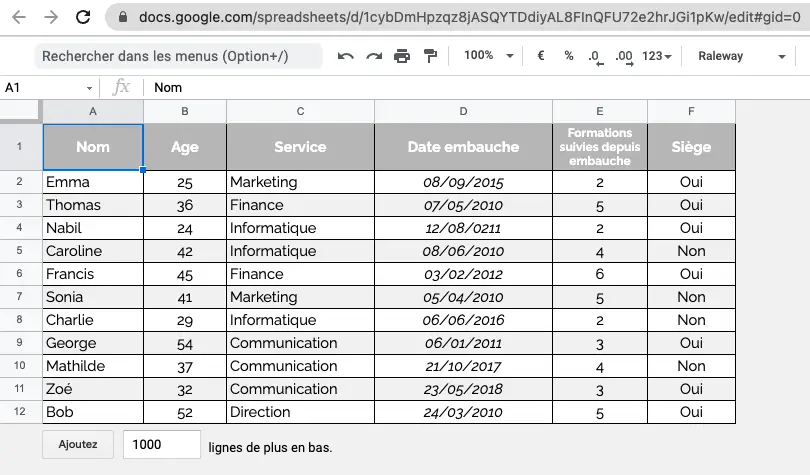The image size is (810, 475).
Task: Select column D header
Action: click(x=463, y=112)
